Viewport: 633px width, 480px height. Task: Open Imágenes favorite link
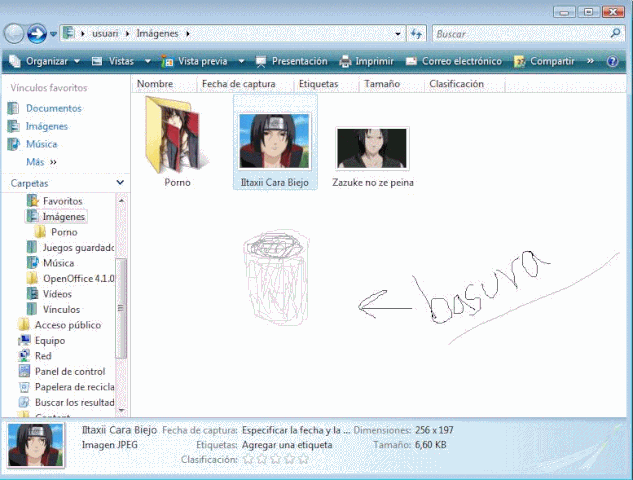(38, 126)
